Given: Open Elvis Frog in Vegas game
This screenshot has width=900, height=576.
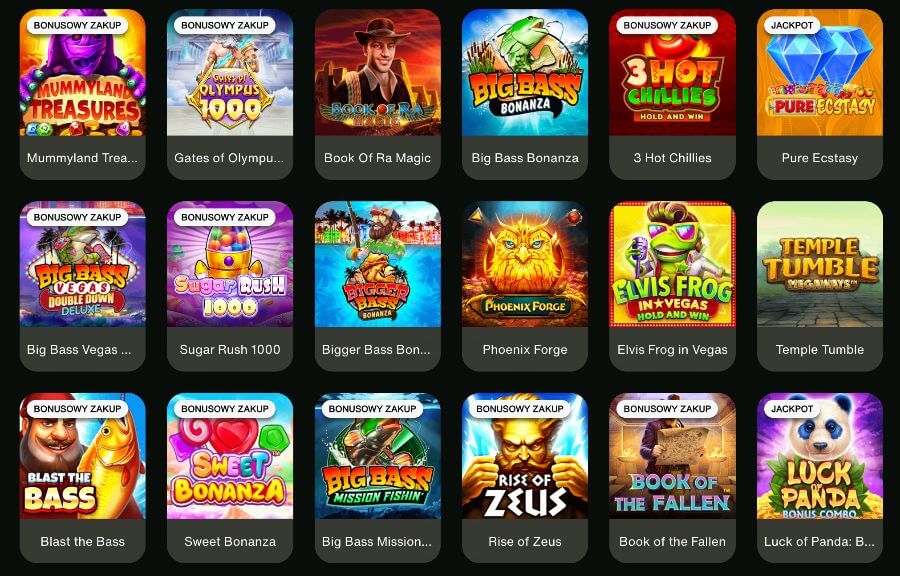Looking at the screenshot, I should pos(672,286).
